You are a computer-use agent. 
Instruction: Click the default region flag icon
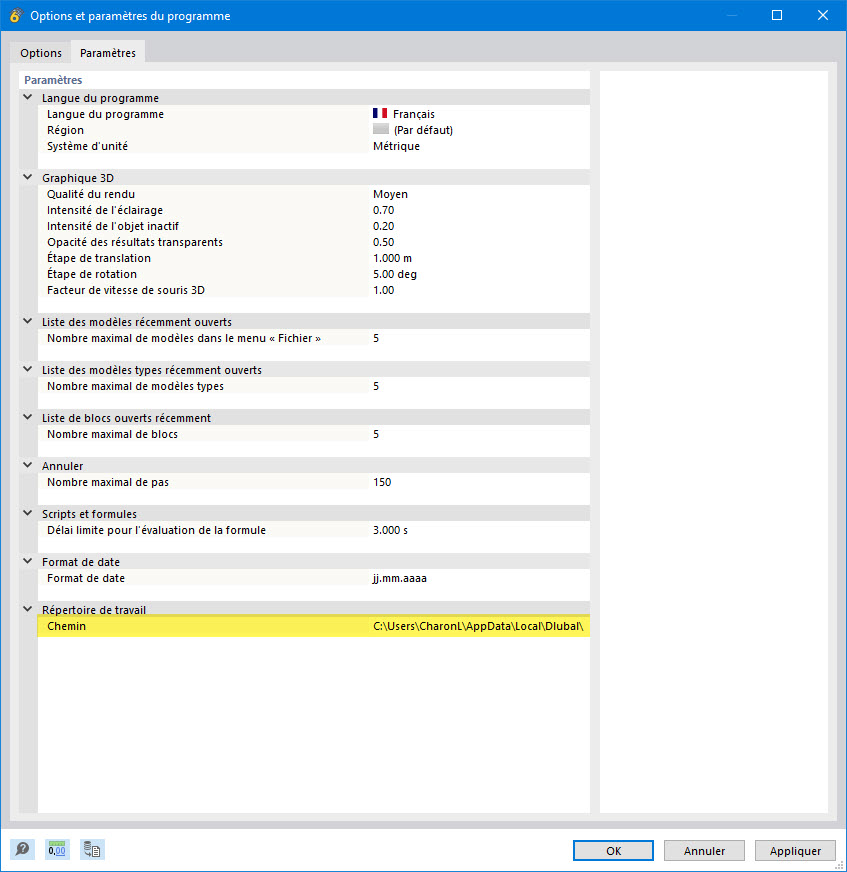point(379,129)
